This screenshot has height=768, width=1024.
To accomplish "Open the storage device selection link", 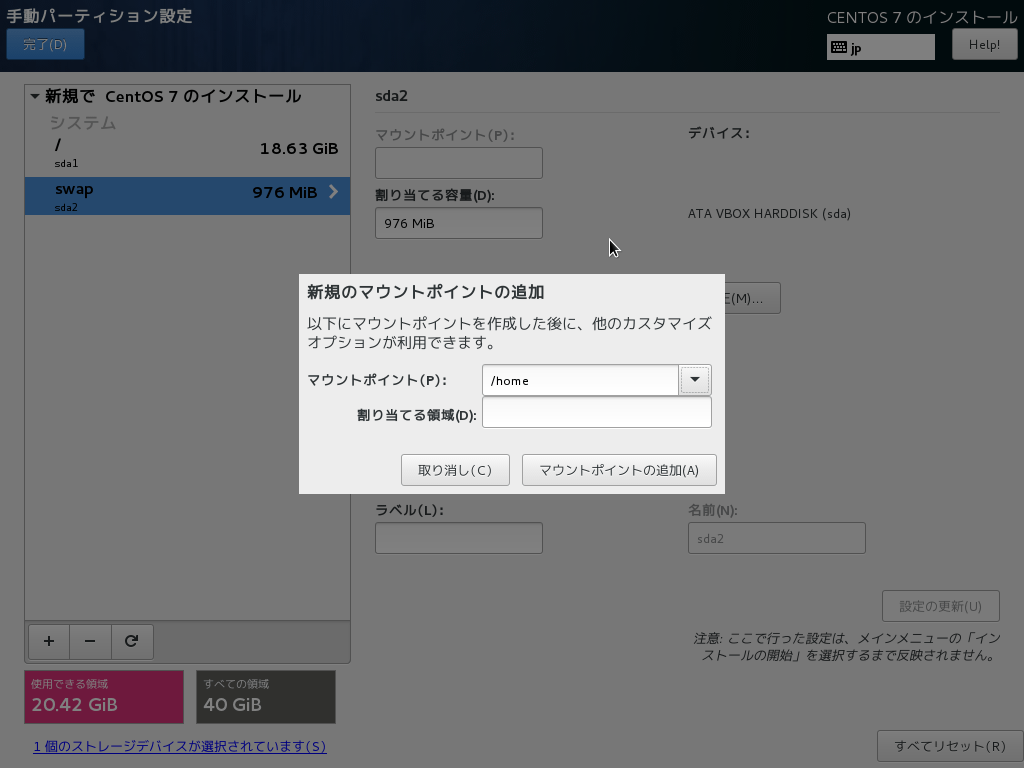I will [180, 746].
